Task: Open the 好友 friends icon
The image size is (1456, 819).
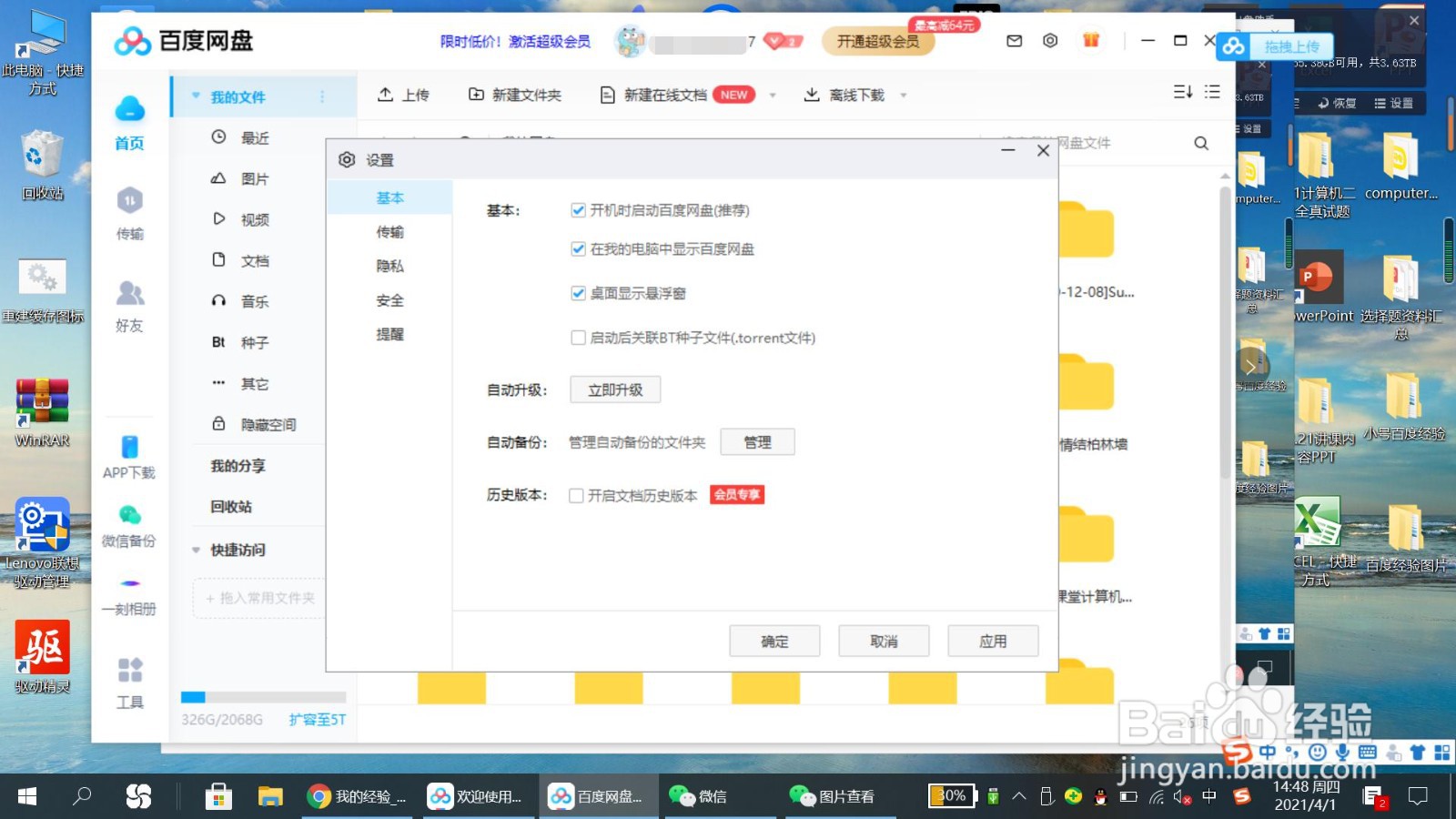Action: (129, 306)
